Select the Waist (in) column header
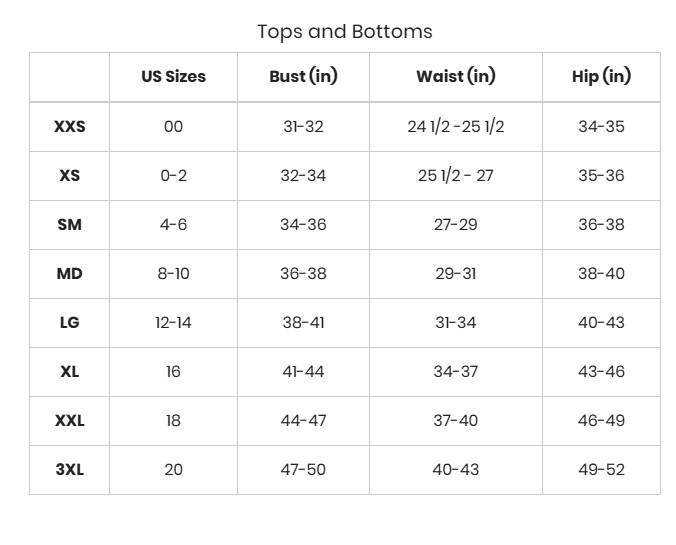Image resolution: width=676 pixels, height=545 pixels. (455, 77)
